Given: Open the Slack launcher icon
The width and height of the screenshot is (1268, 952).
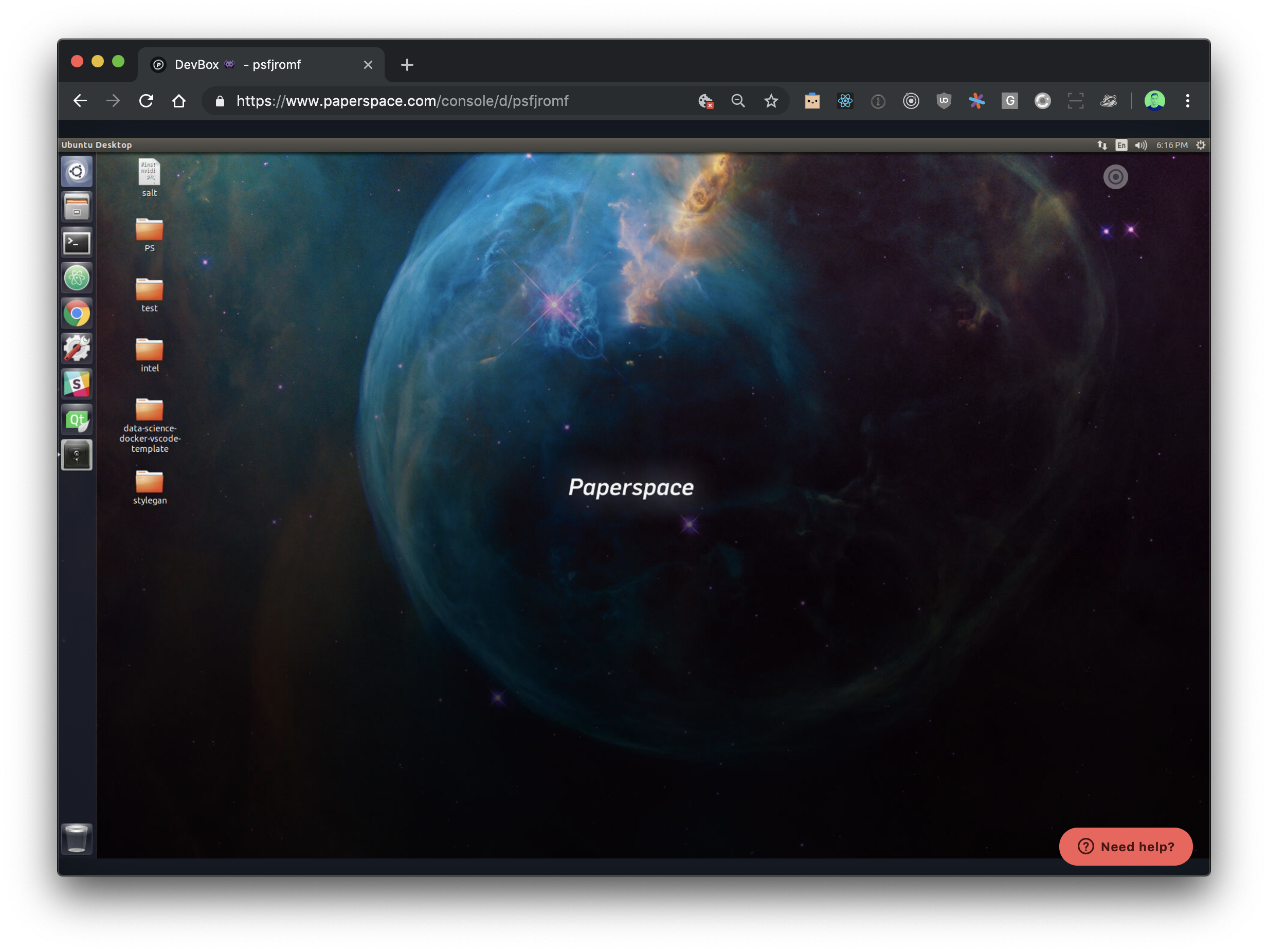Looking at the screenshot, I should (x=77, y=385).
